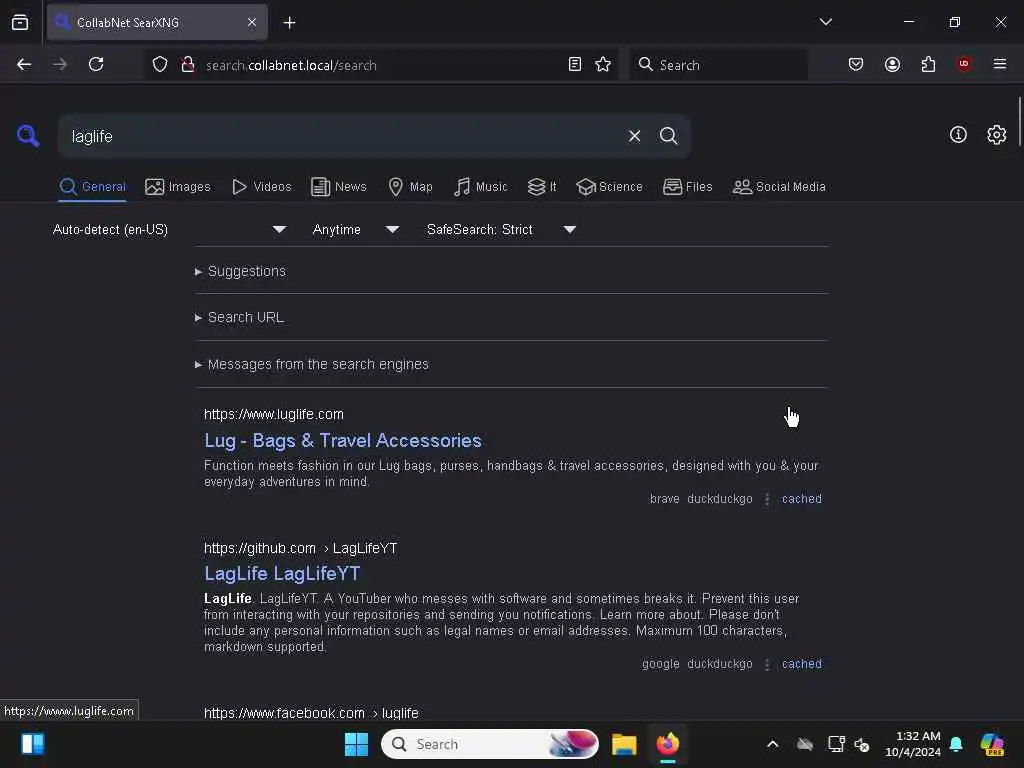The height and width of the screenshot is (768, 1024).
Task: Open notifications bell in taskbar
Action: (x=956, y=744)
